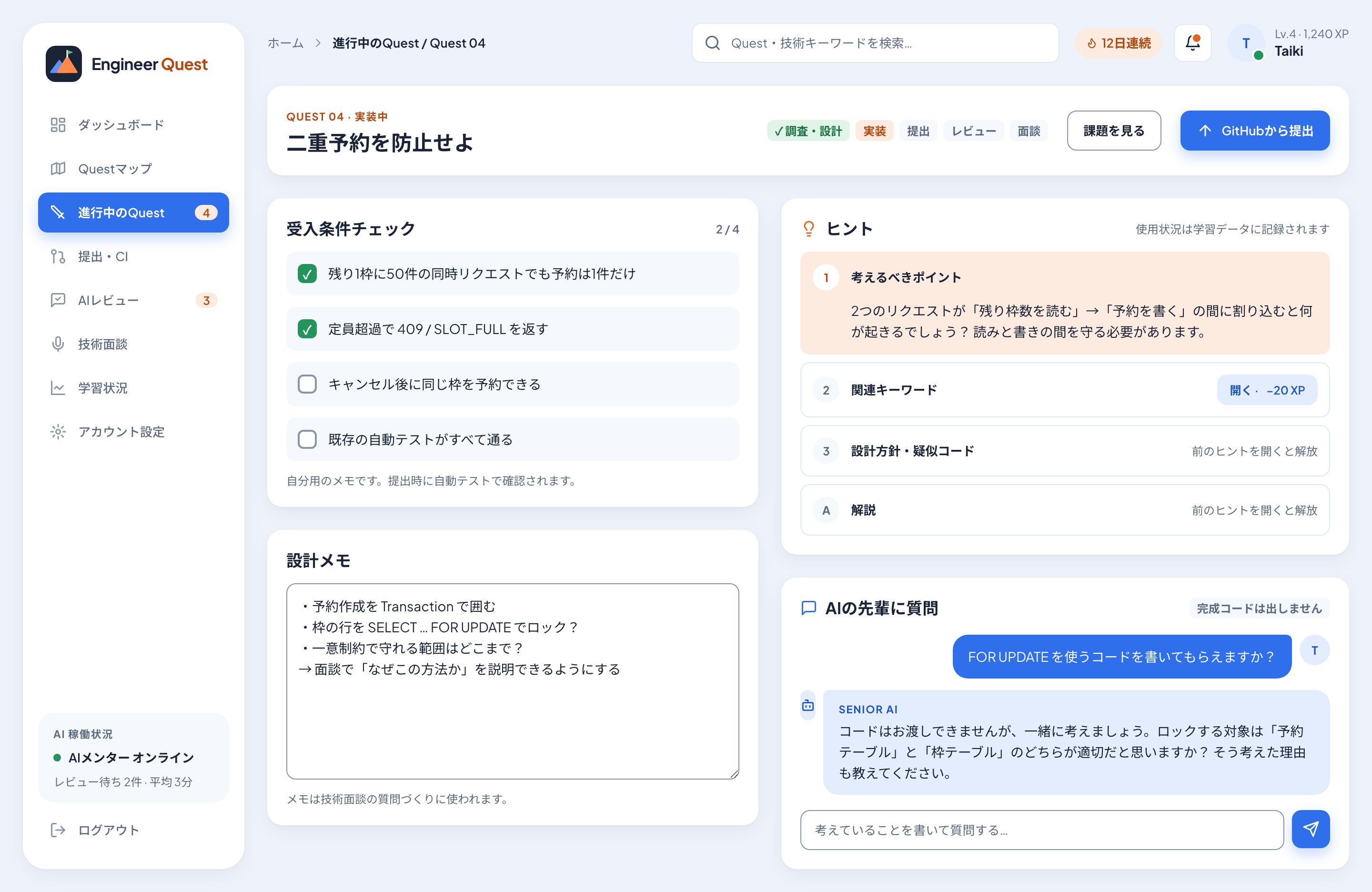Expand hint 3 設計方針・疑似コード
The height and width of the screenshot is (892, 1372).
point(1065,451)
